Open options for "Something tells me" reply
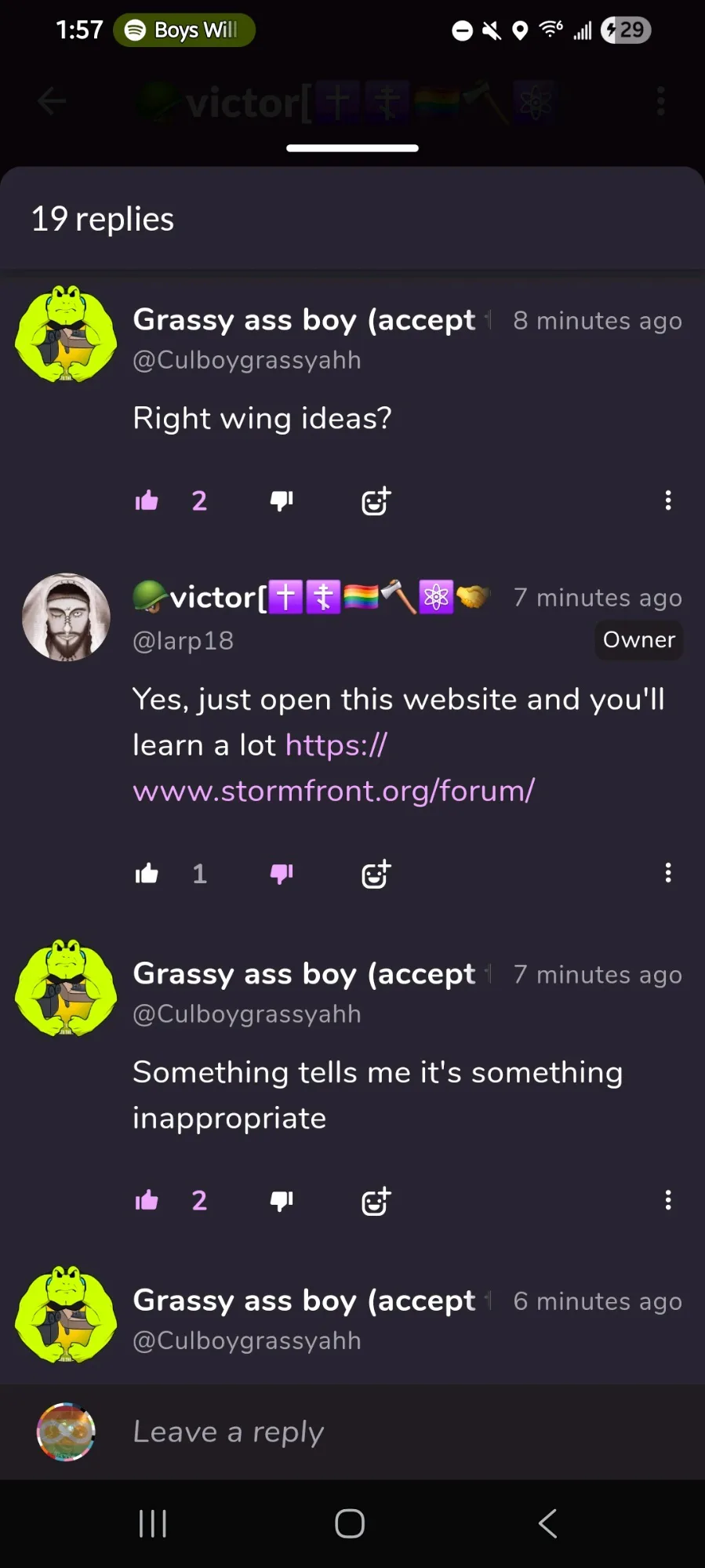The height and width of the screenshot is (1568, 705). tap(668, 1200)
